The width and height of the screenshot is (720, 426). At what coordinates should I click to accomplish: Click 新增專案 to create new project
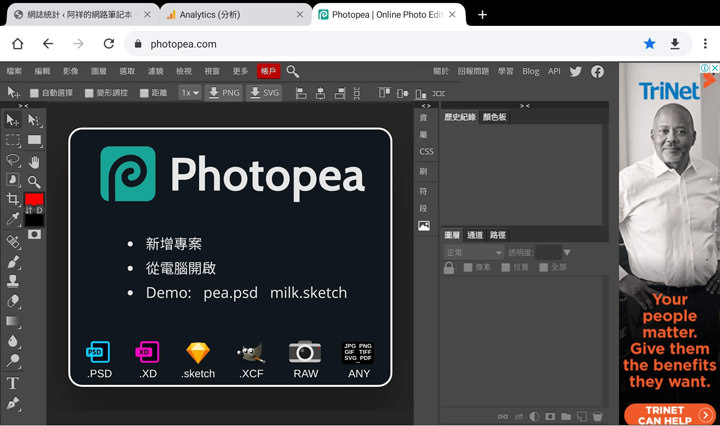point(174,244)
